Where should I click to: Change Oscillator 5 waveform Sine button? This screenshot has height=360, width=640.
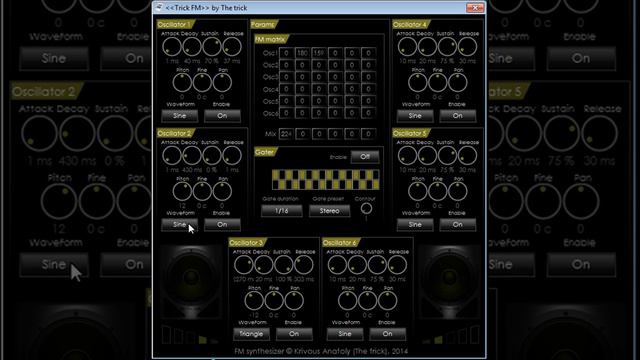pyautogui.click(x=415, y=224)
